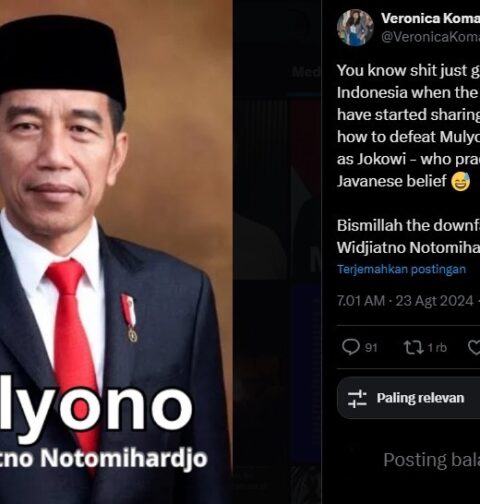Click the red-white medal pin on suit
The width and height of the screenshot is (480, 504).
[129, 318]
